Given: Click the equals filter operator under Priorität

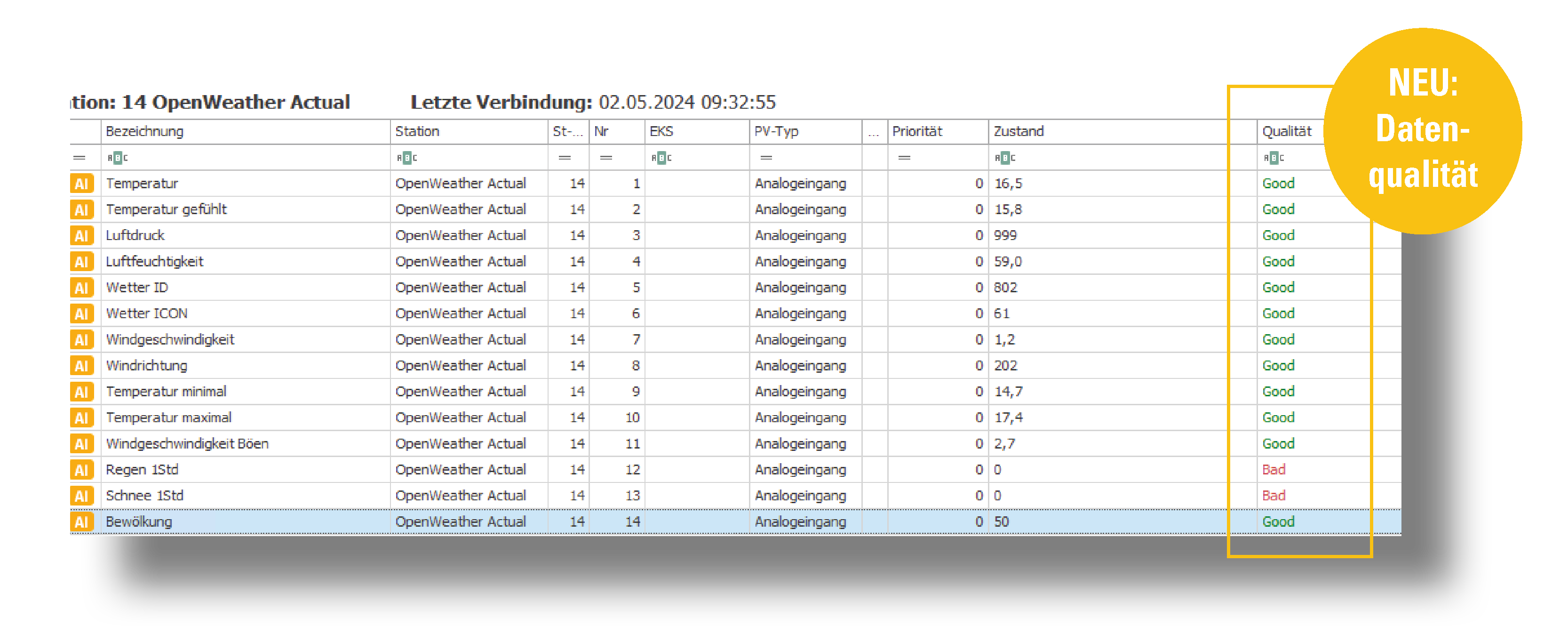Looking at the screenshot, I should [x=905, y=158].
